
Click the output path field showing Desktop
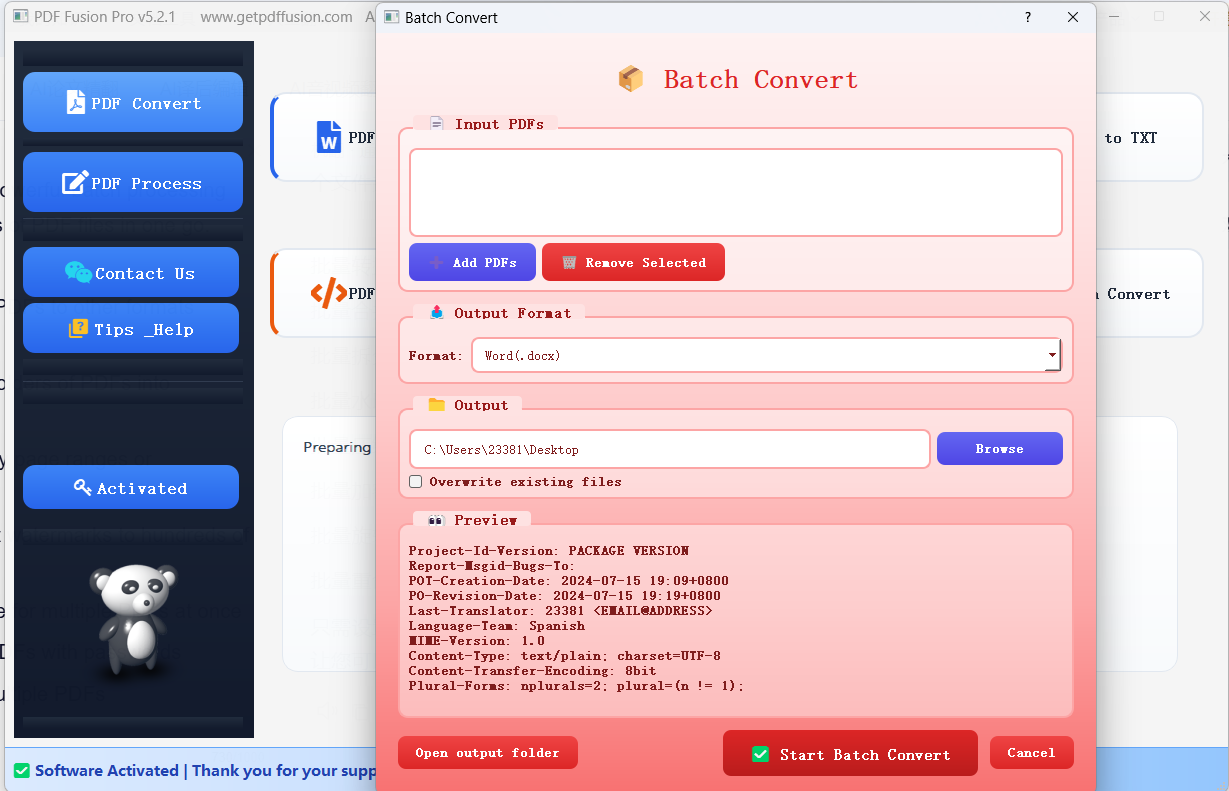tap(669, 449)
